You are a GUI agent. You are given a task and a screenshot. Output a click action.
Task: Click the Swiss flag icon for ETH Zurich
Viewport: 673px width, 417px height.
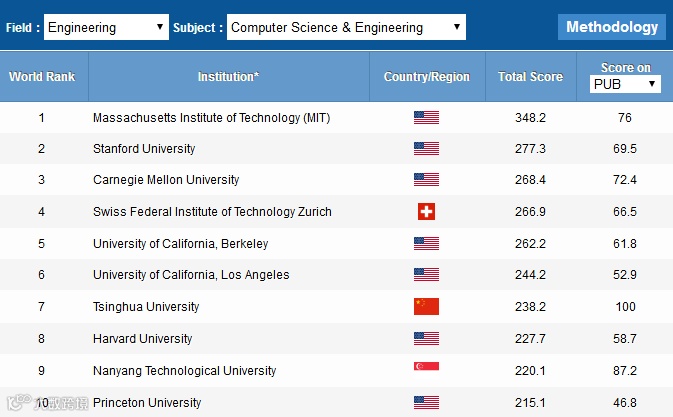426,212
